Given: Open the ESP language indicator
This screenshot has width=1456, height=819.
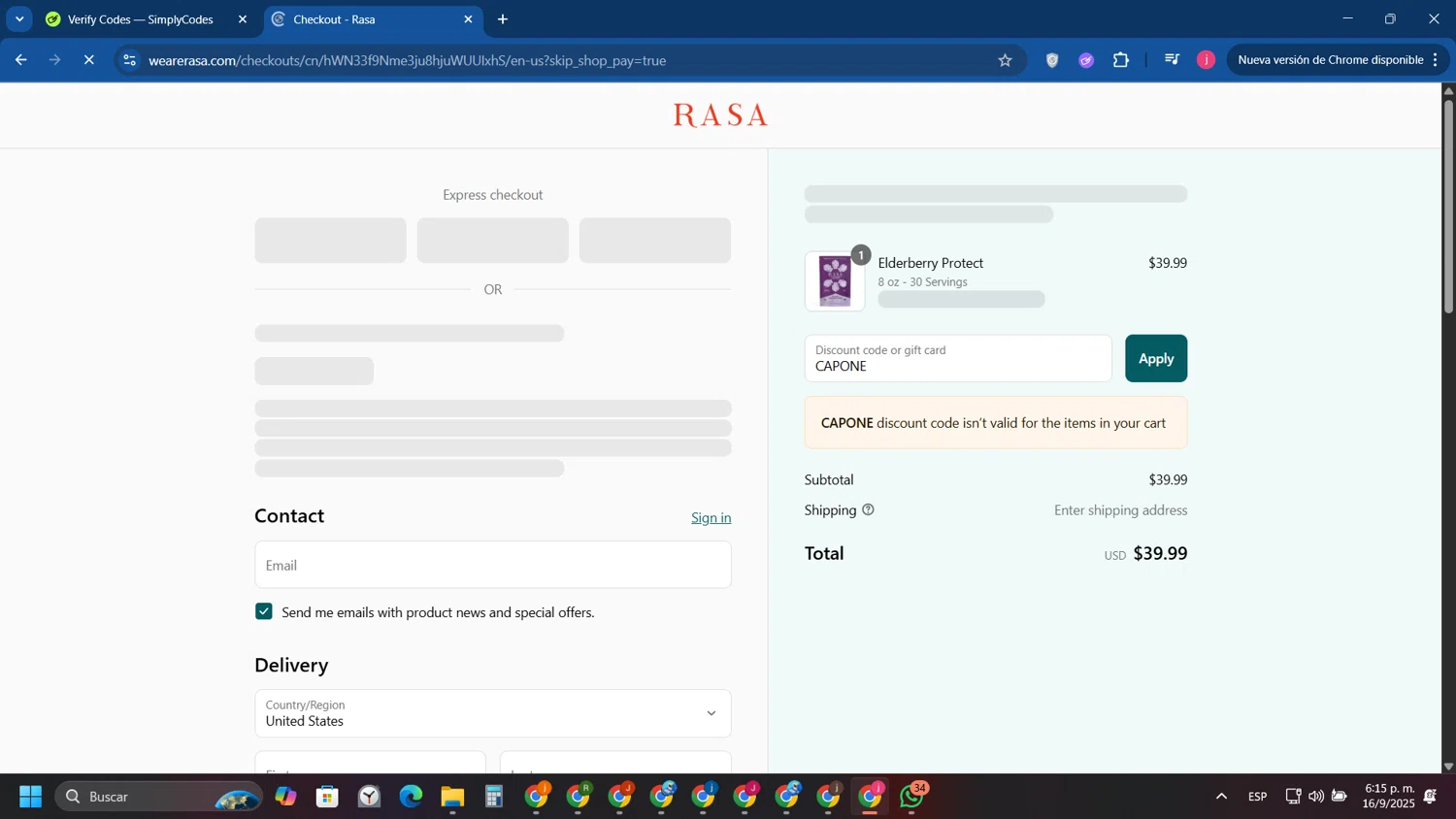Looking at the screenshot, I should [x=1257, y=797].
